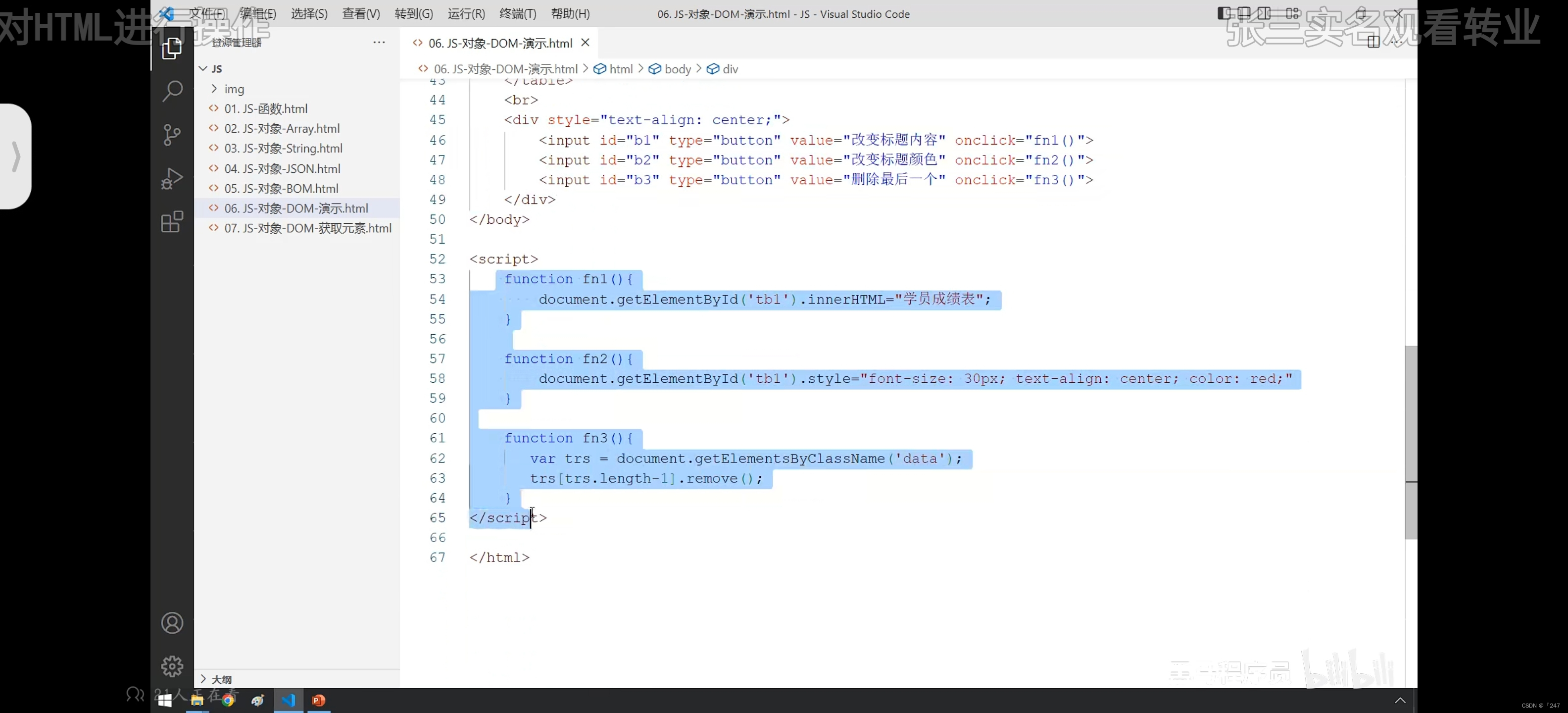
Task: Click the <br> tag on line 44
Action: pyautogui.click(x=521, y=100)
